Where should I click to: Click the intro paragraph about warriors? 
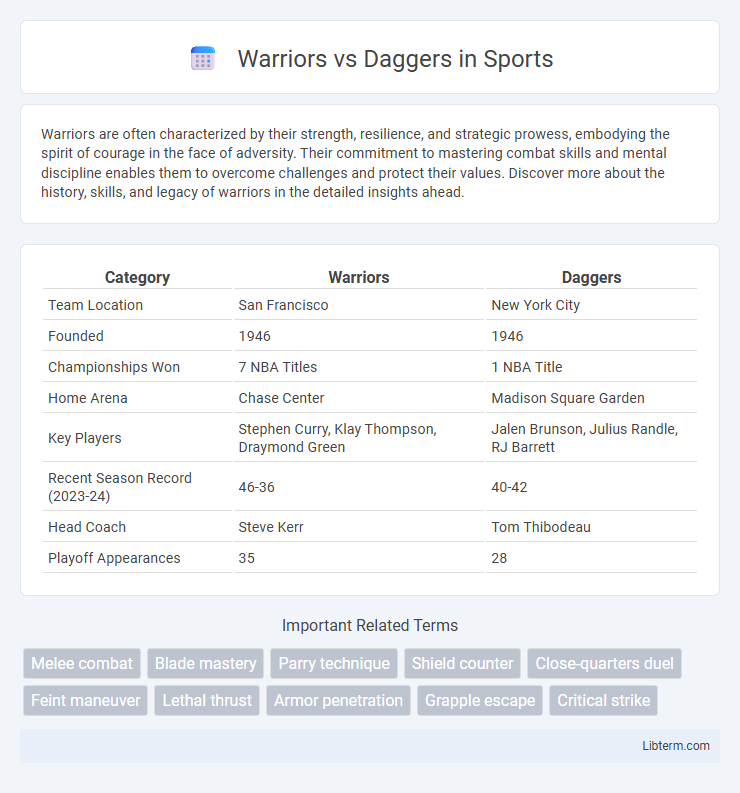[x=355, y=163]
